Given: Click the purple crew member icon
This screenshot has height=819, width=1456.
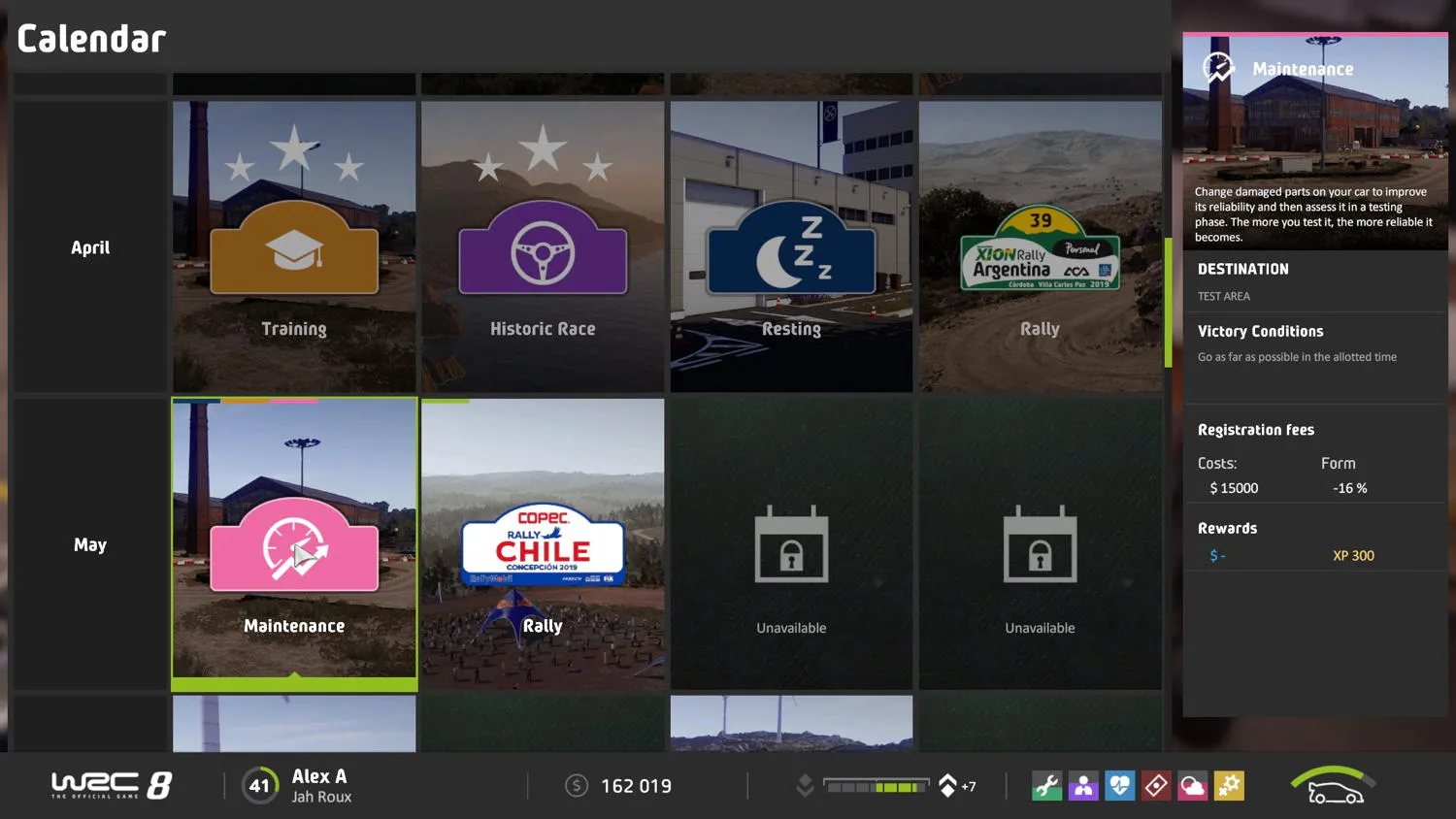Looking at the screenshot, I should (1083, 786).
